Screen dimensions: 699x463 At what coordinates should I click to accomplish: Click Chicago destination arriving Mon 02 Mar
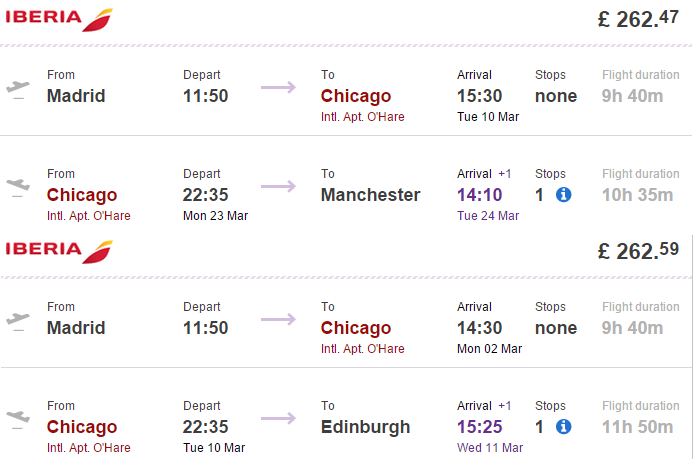tap(356, 328)
